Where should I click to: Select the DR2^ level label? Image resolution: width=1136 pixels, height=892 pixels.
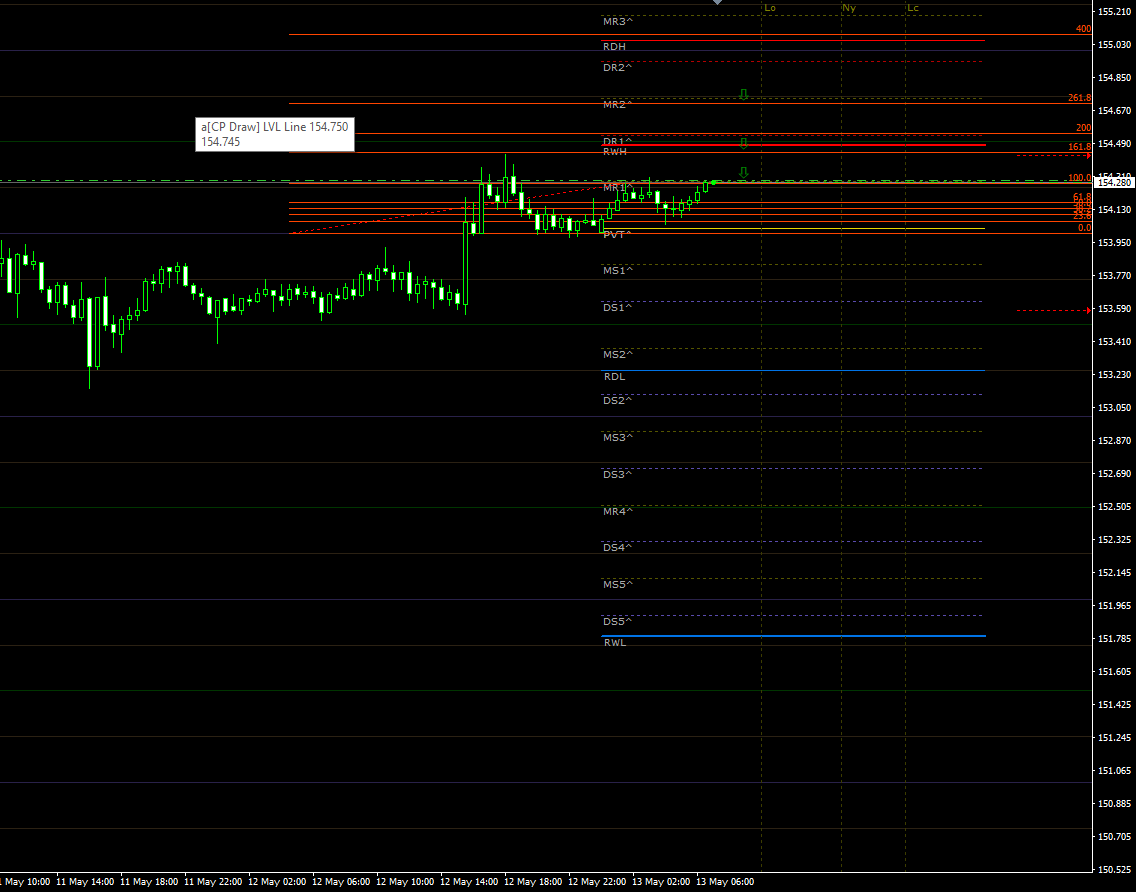617,67
